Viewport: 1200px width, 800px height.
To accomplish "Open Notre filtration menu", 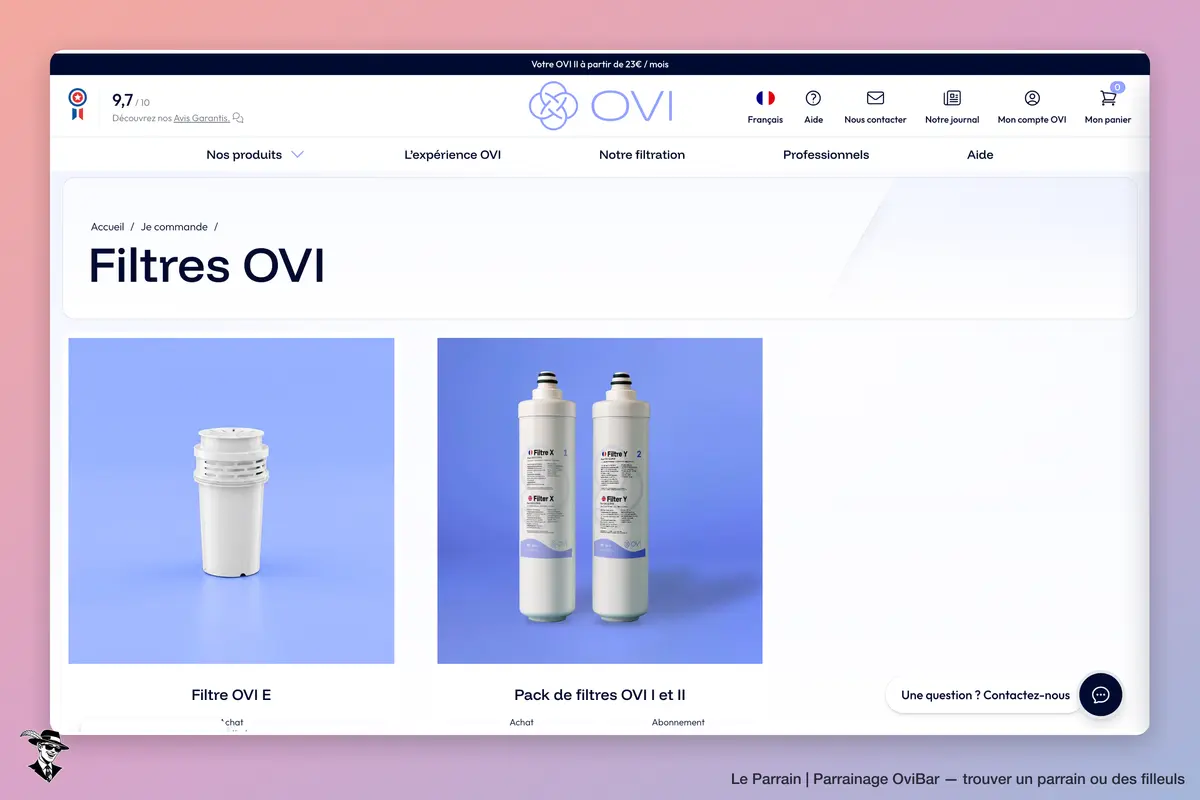I will (642, 155).
